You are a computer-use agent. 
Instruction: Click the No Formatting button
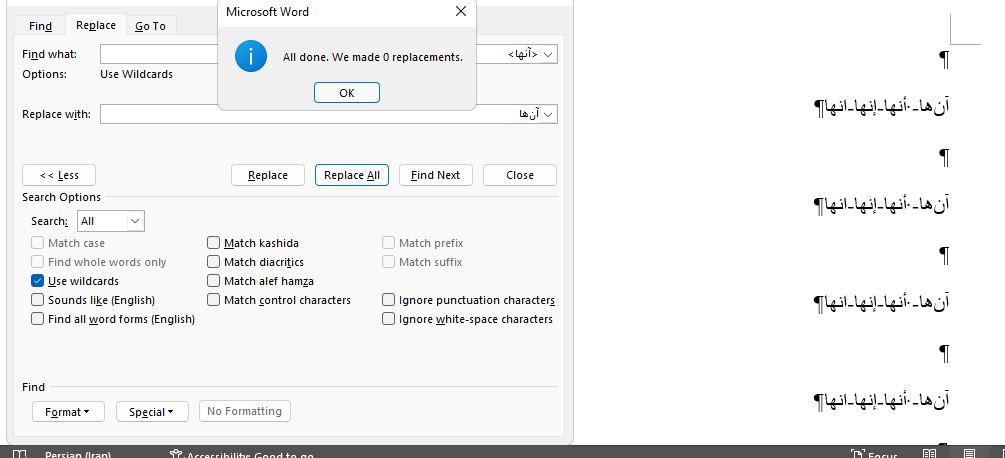coord(244,411)
